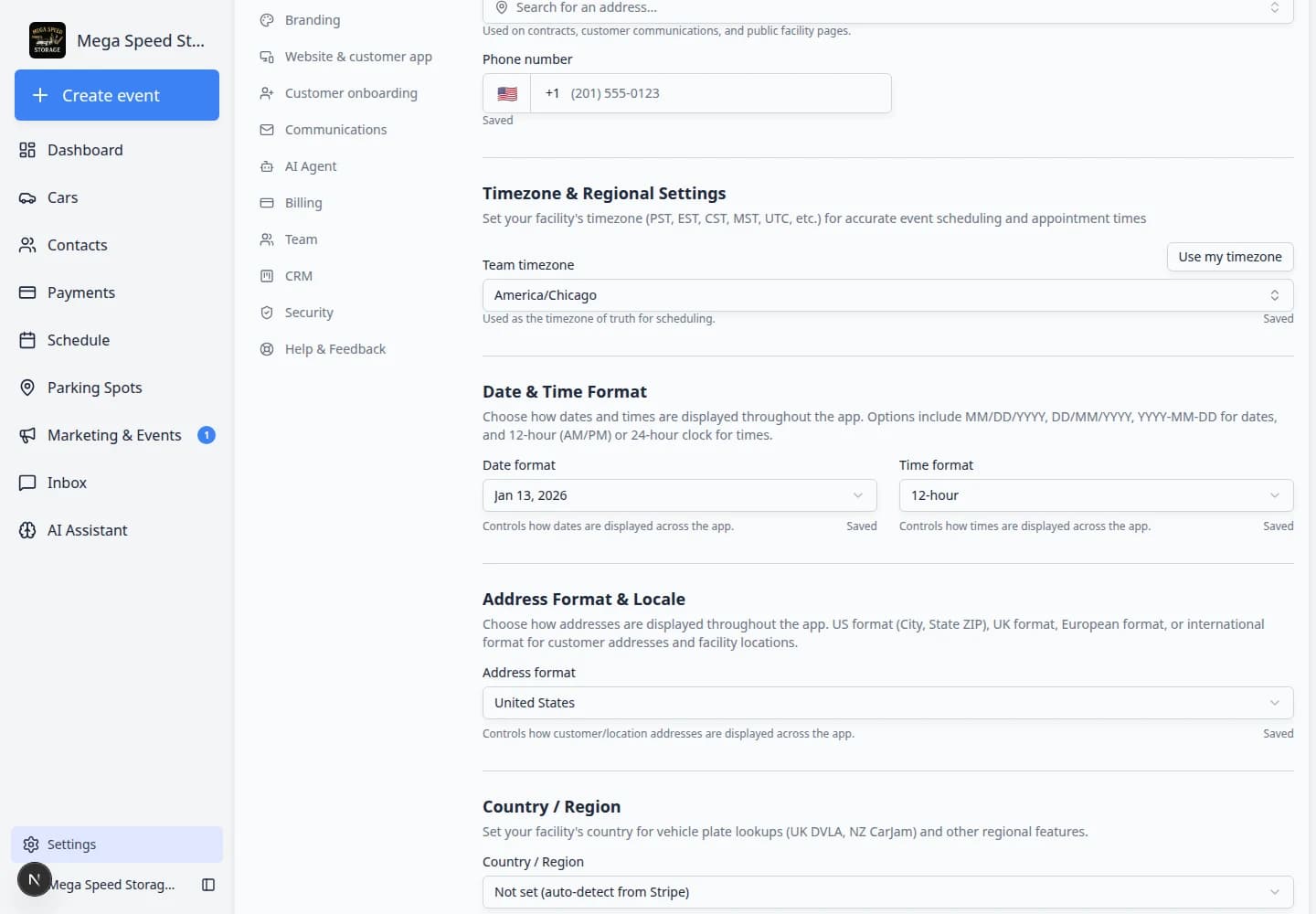Click the Cars icon in sidebar

27,197
